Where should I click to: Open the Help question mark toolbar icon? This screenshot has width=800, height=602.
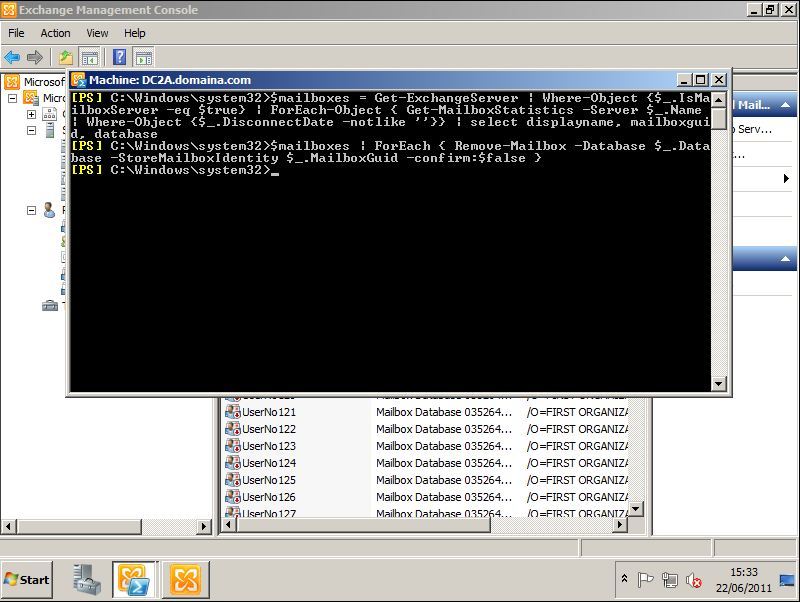pyautogui.click(x=119, y=57)
